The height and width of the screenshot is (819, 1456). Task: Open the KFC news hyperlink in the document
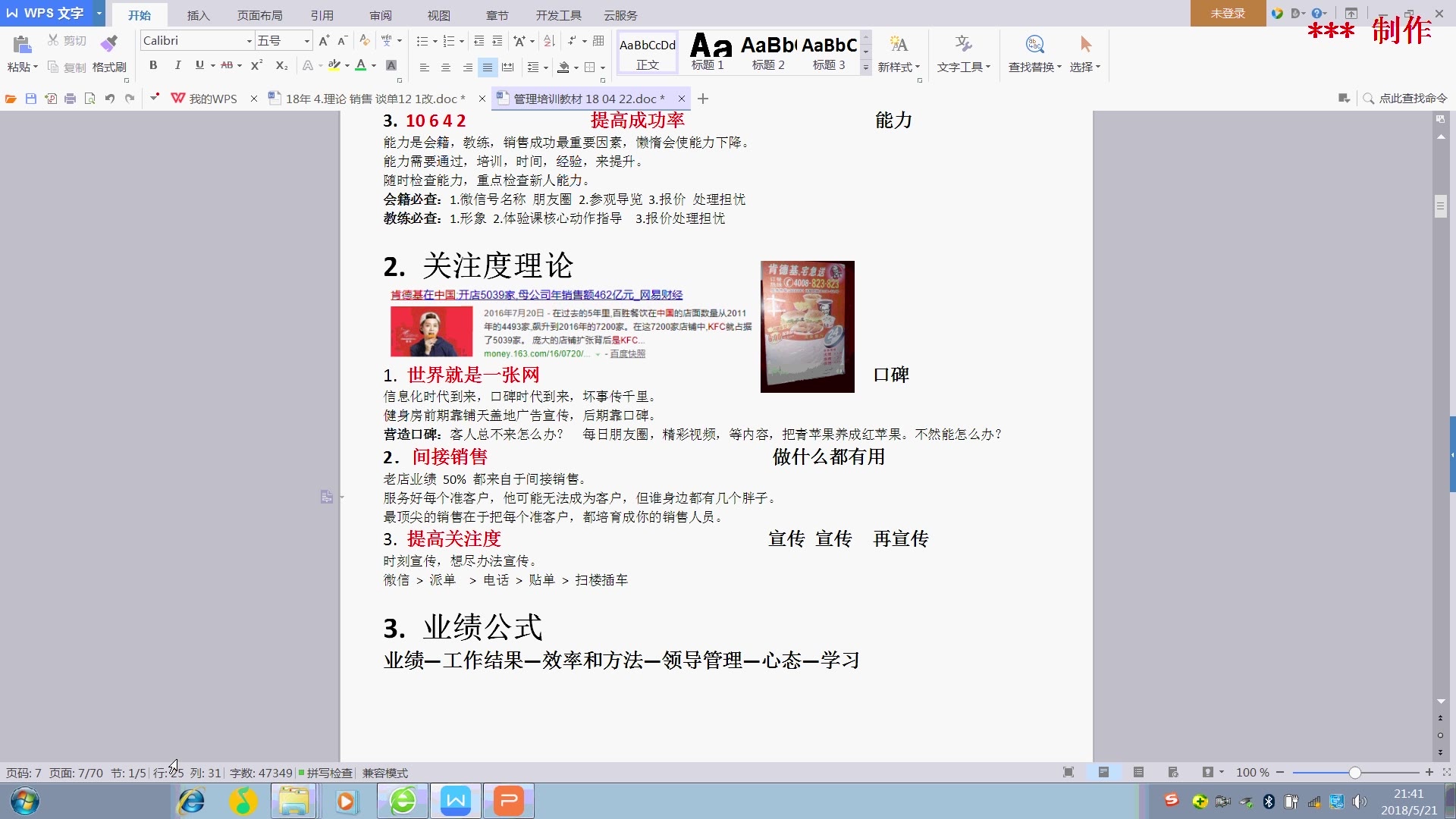point(536,295)
